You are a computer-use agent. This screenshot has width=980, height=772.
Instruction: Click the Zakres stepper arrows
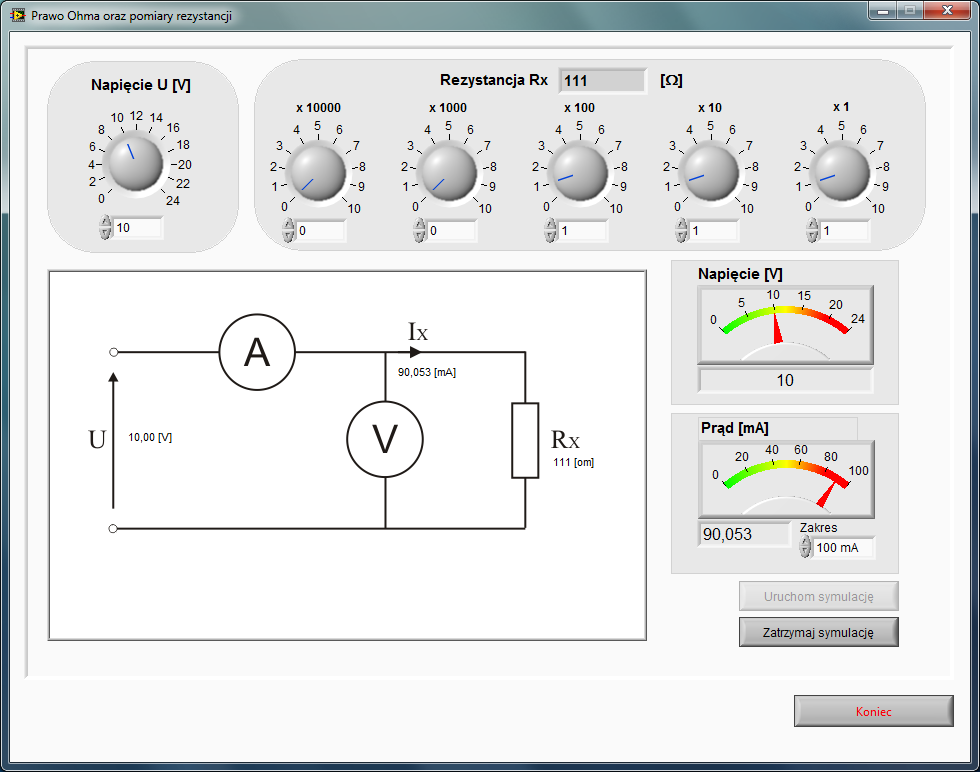[806, 548]
